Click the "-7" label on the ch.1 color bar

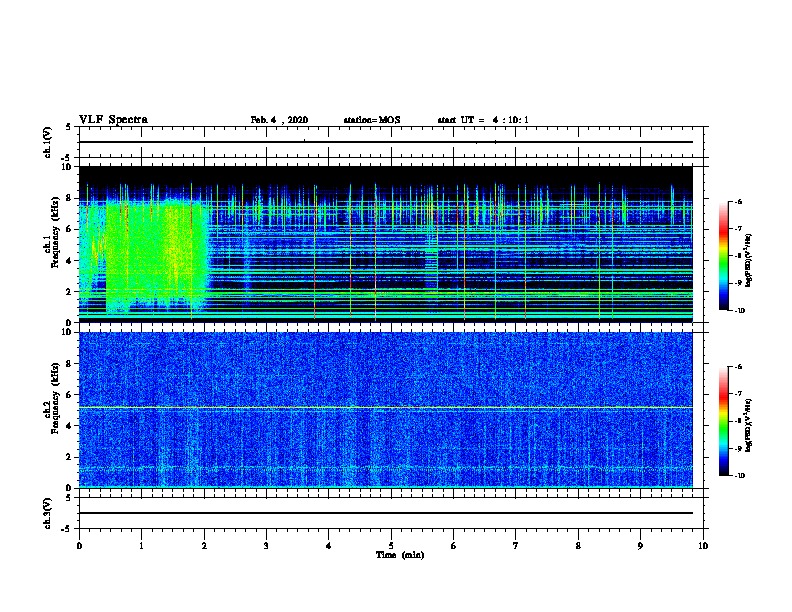pyautogui.click(x=738, y=229)
